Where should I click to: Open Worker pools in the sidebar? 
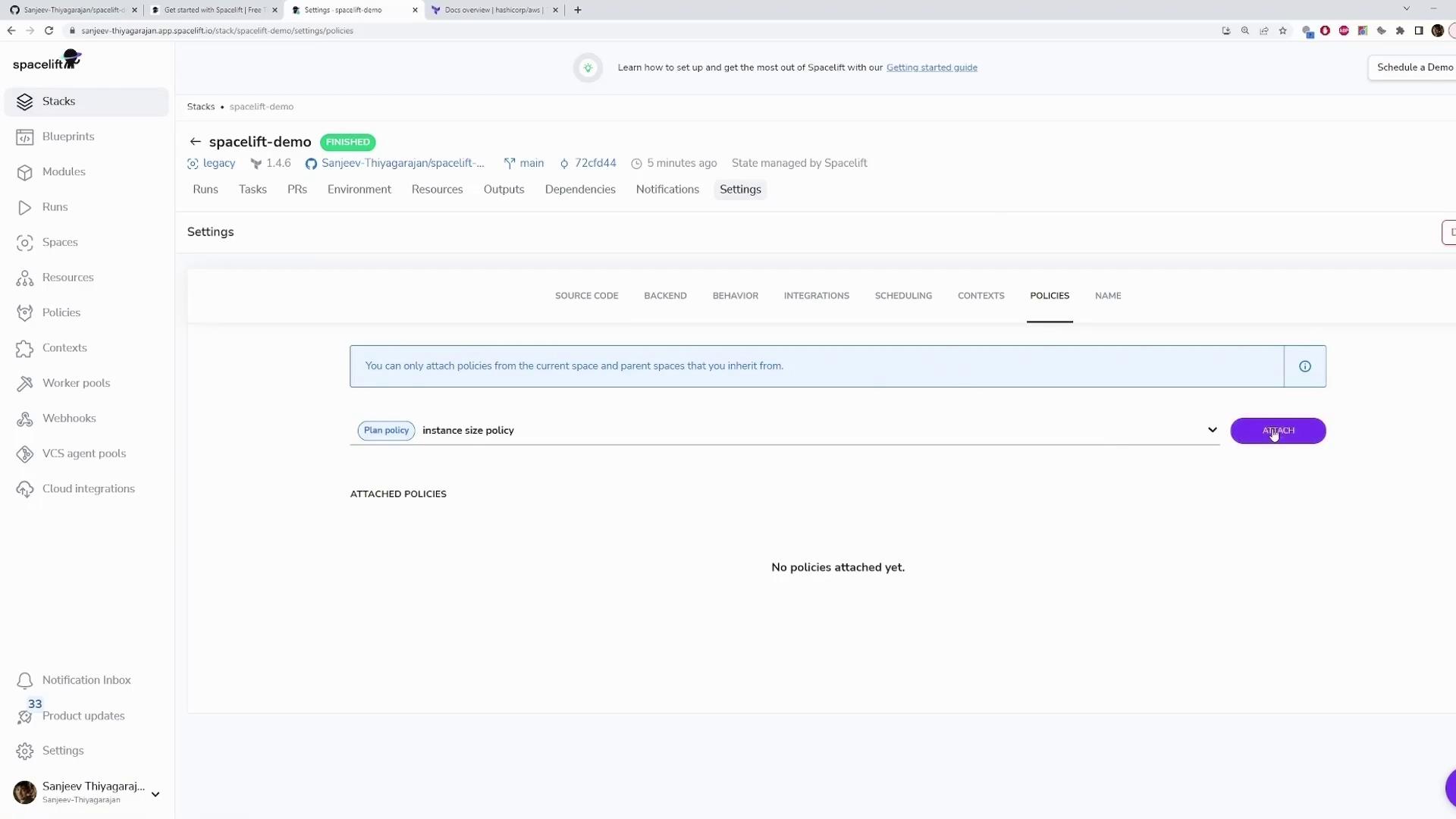pyautogui.click(x=76, y=383)
